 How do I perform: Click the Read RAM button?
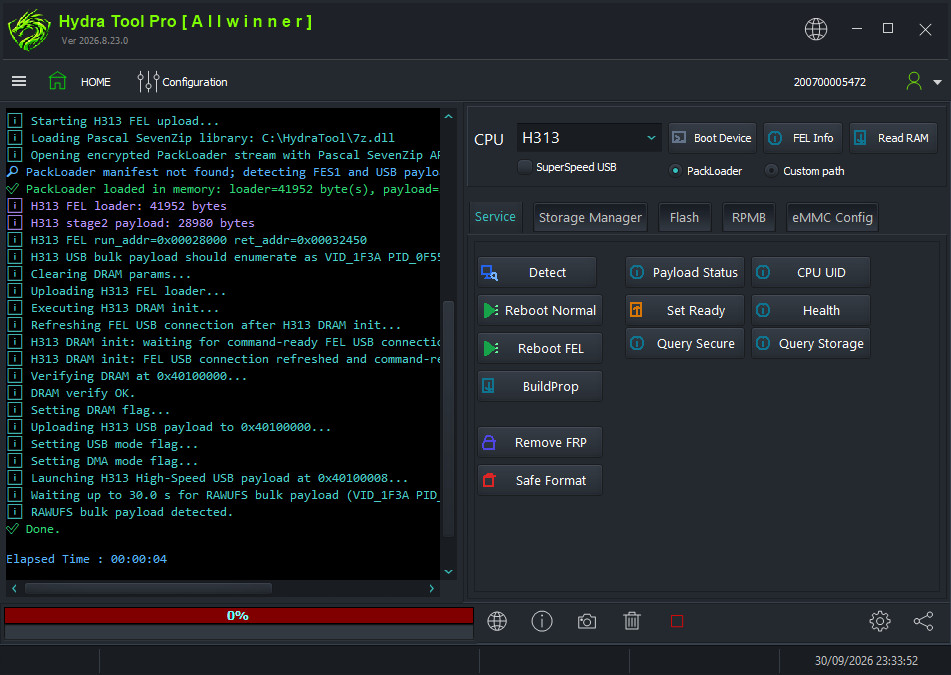coord(893,138)
